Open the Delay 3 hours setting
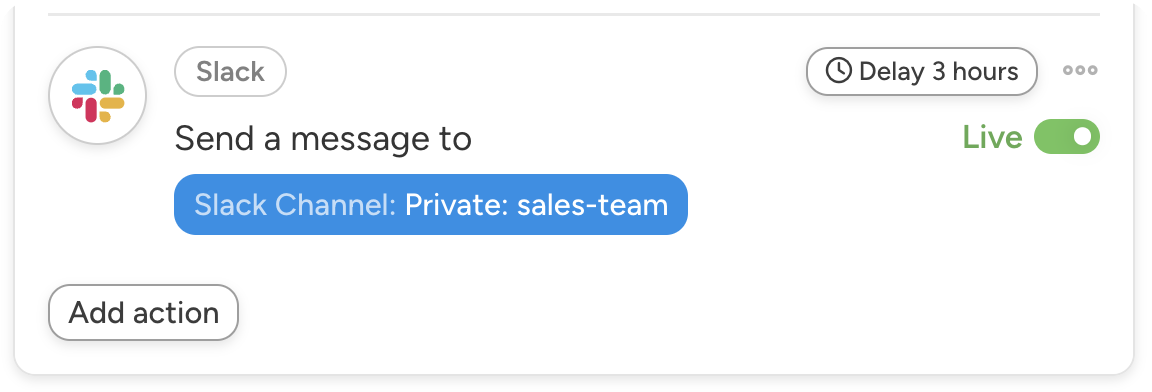Viewport: 1152px width, 392px height. pyautogui.click(x=922, y=71)
